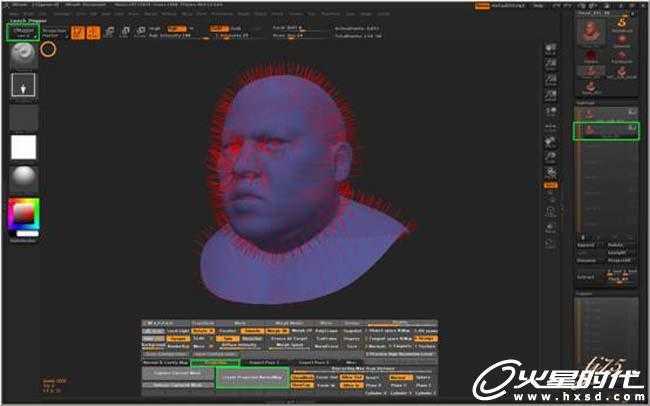
Task: Toggle Object space N.Map display
Action: click(x=389, y=331)
